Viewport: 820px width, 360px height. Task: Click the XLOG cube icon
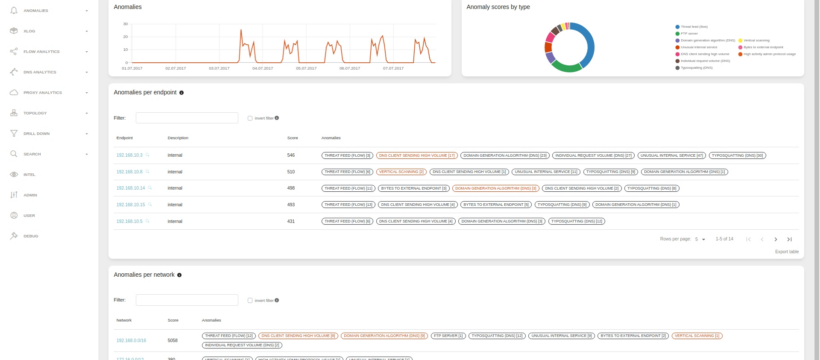point(14,31)
